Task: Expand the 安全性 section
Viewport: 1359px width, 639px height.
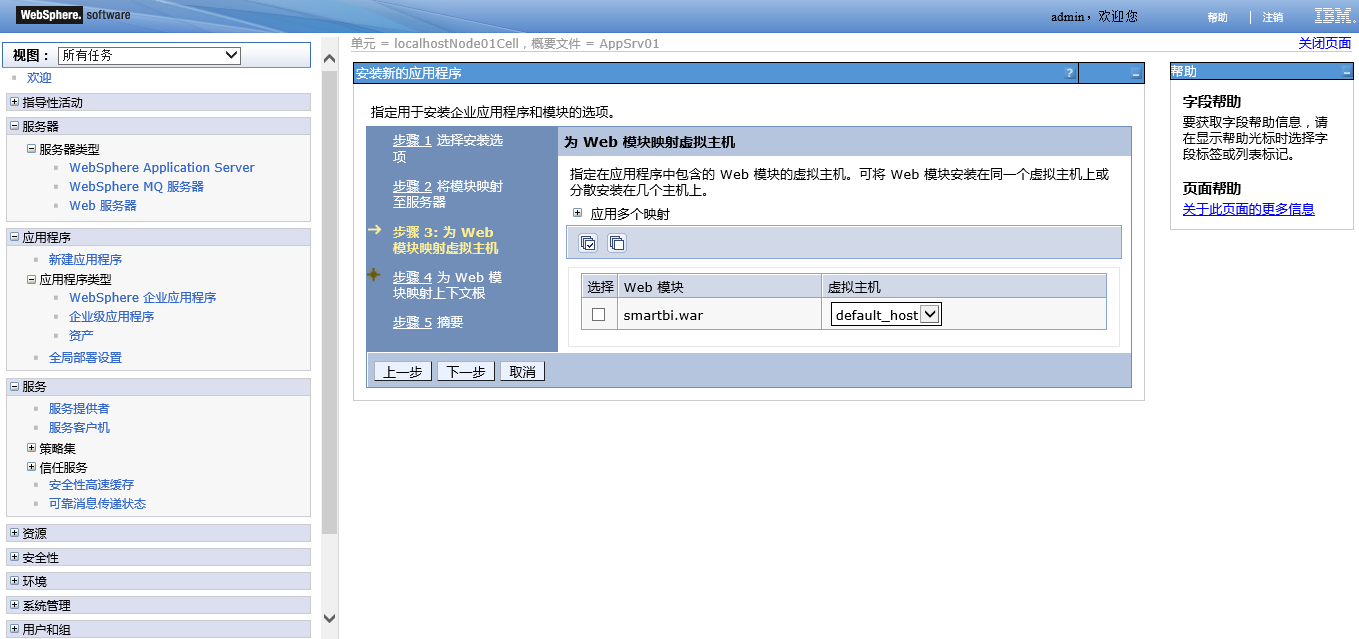Action: point(14,557)
